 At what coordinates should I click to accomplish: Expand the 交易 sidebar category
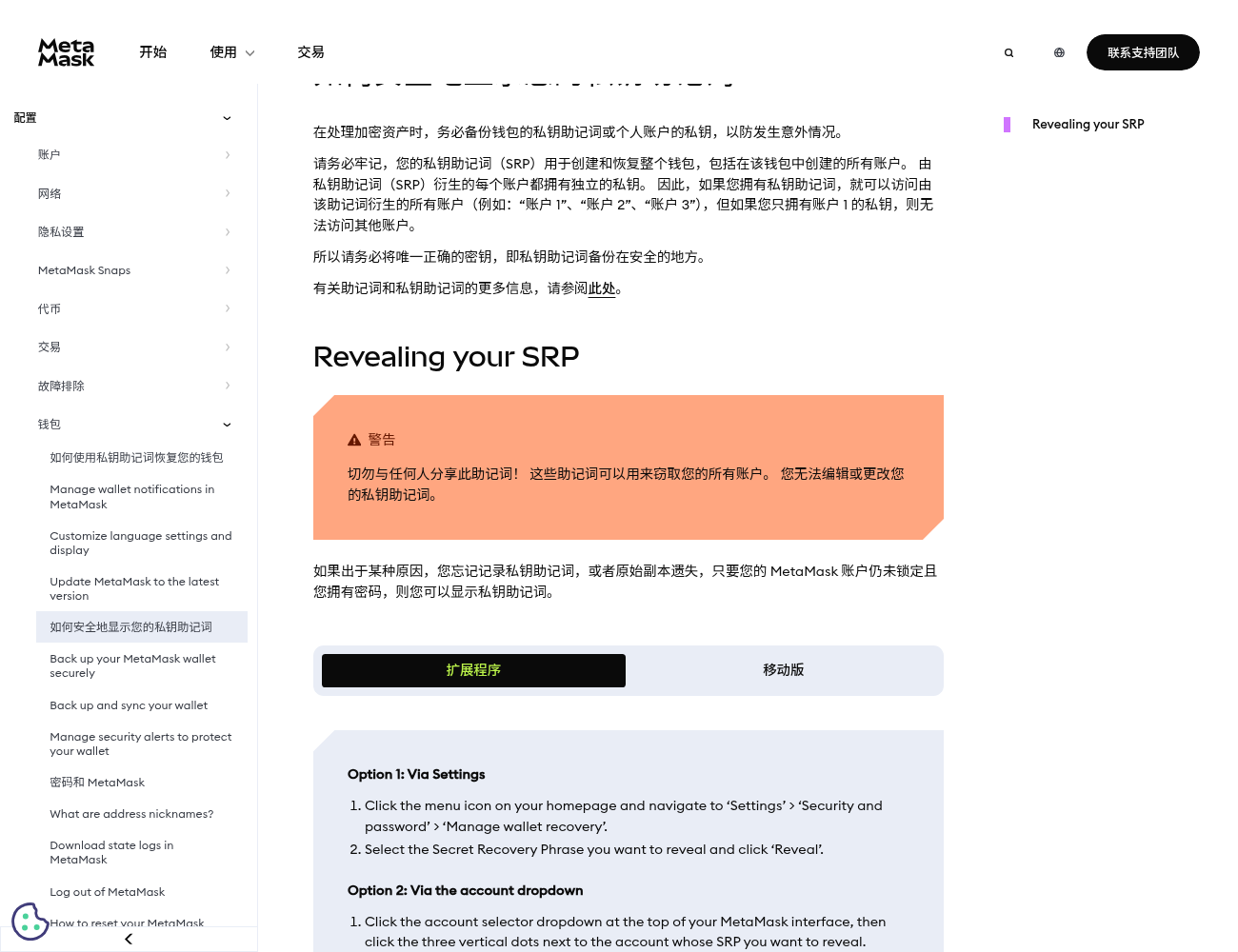[134, 347]
